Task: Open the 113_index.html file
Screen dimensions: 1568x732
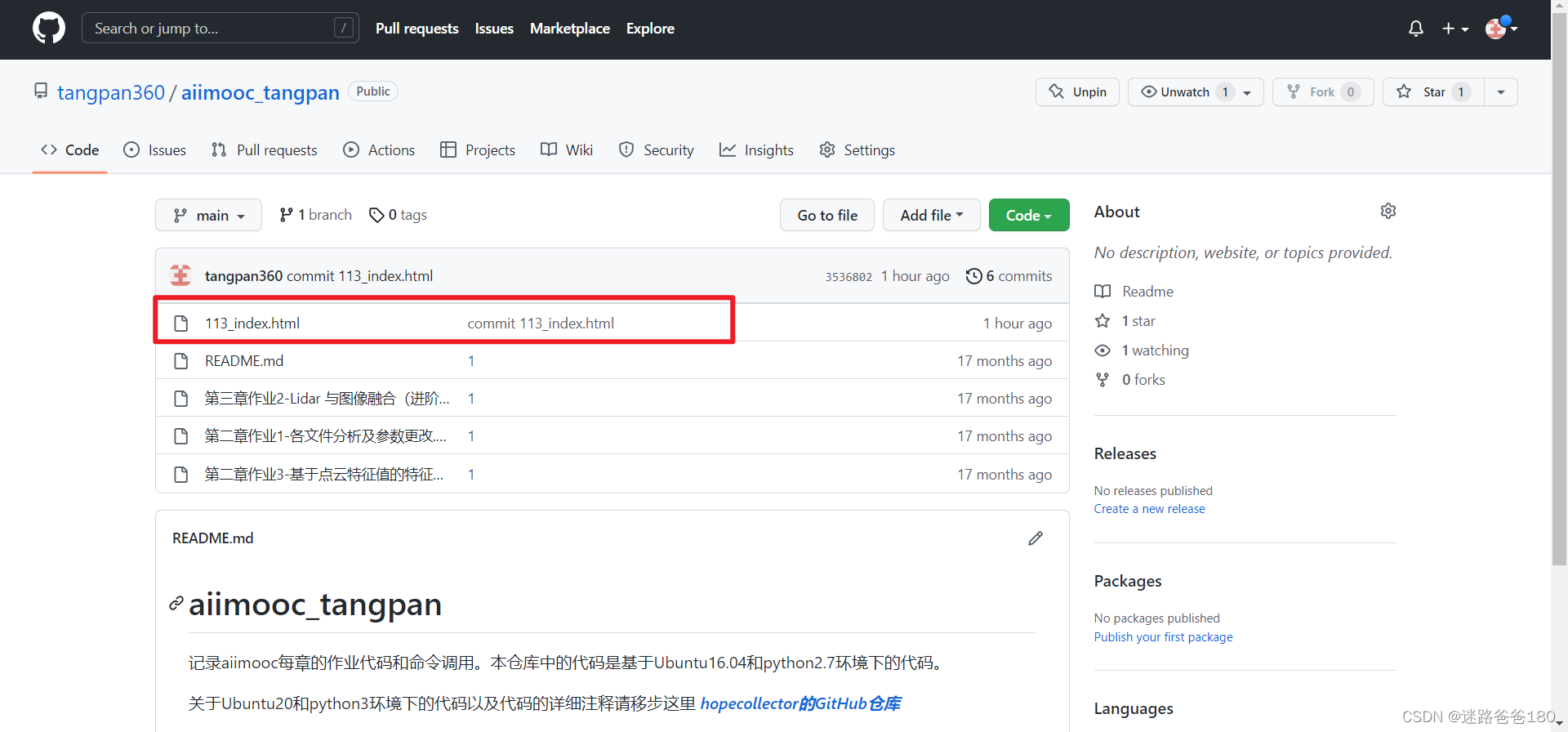Action: (x=252, y=324)
